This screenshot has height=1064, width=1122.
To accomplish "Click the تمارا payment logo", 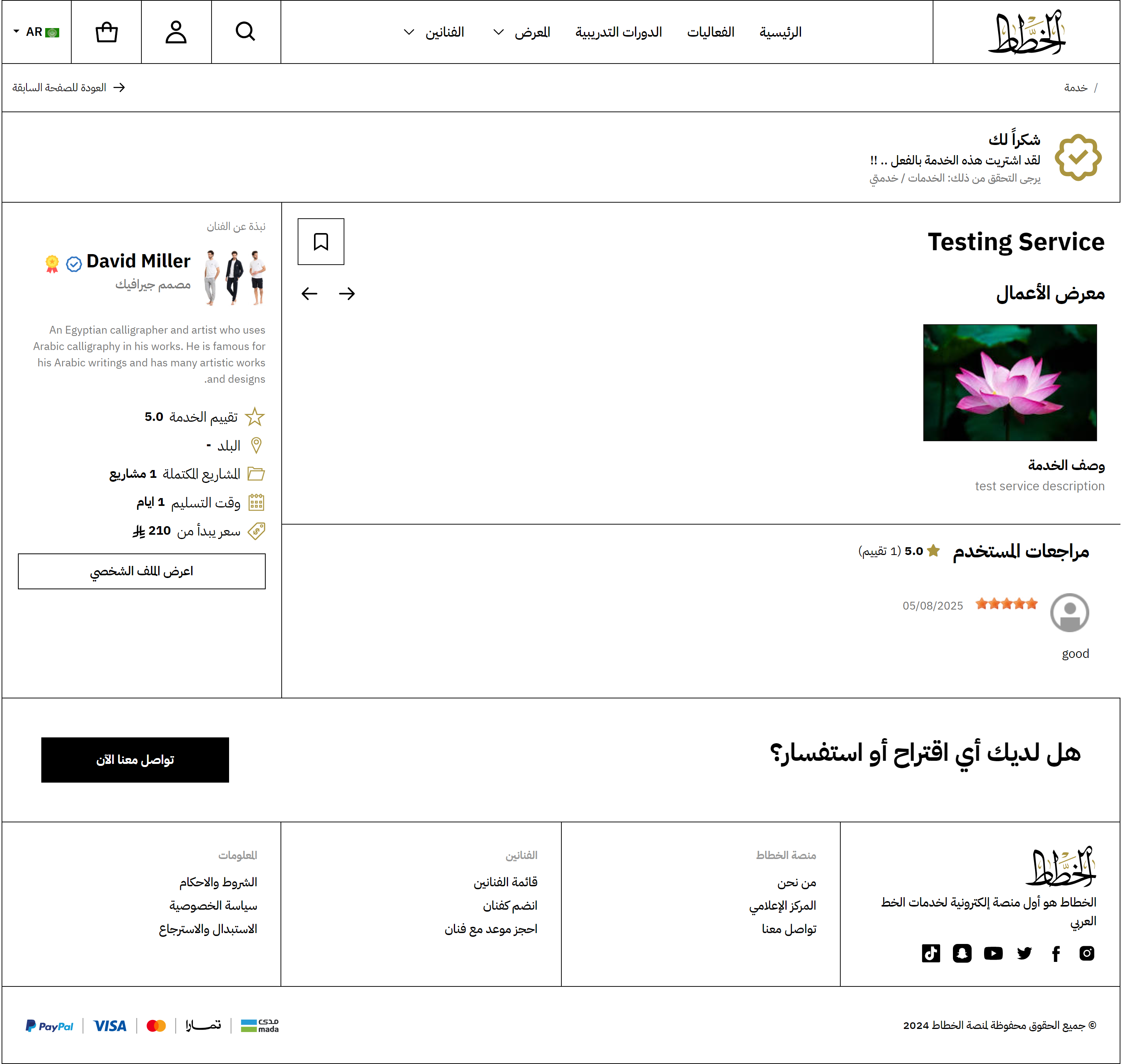I will [x=203, y=1025].
